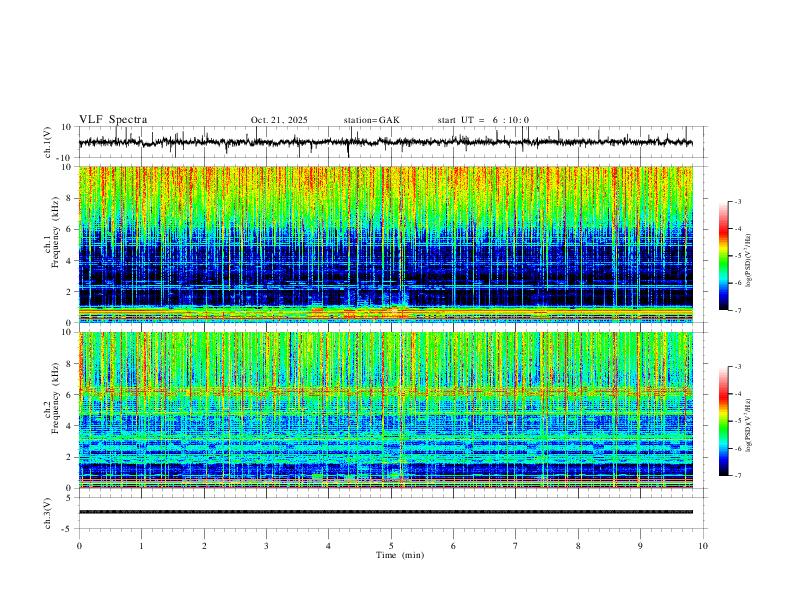The width and height of the screenshot is (792, 612).
Task: Click the "2" kHz tick on ch.1 spectrogram axis
Action: click(x=68, y=291)
